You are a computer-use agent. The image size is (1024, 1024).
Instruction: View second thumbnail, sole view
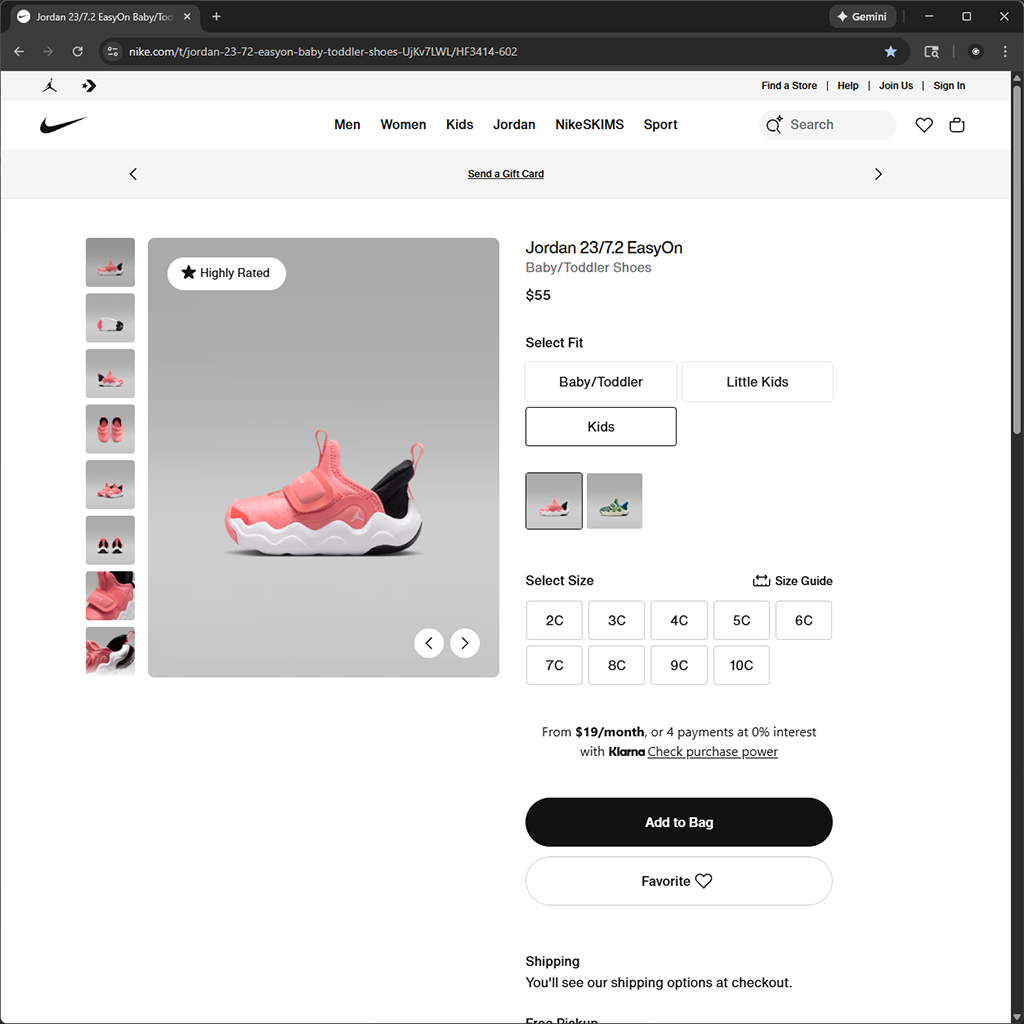pyautogui.click(x=110, y=318)
